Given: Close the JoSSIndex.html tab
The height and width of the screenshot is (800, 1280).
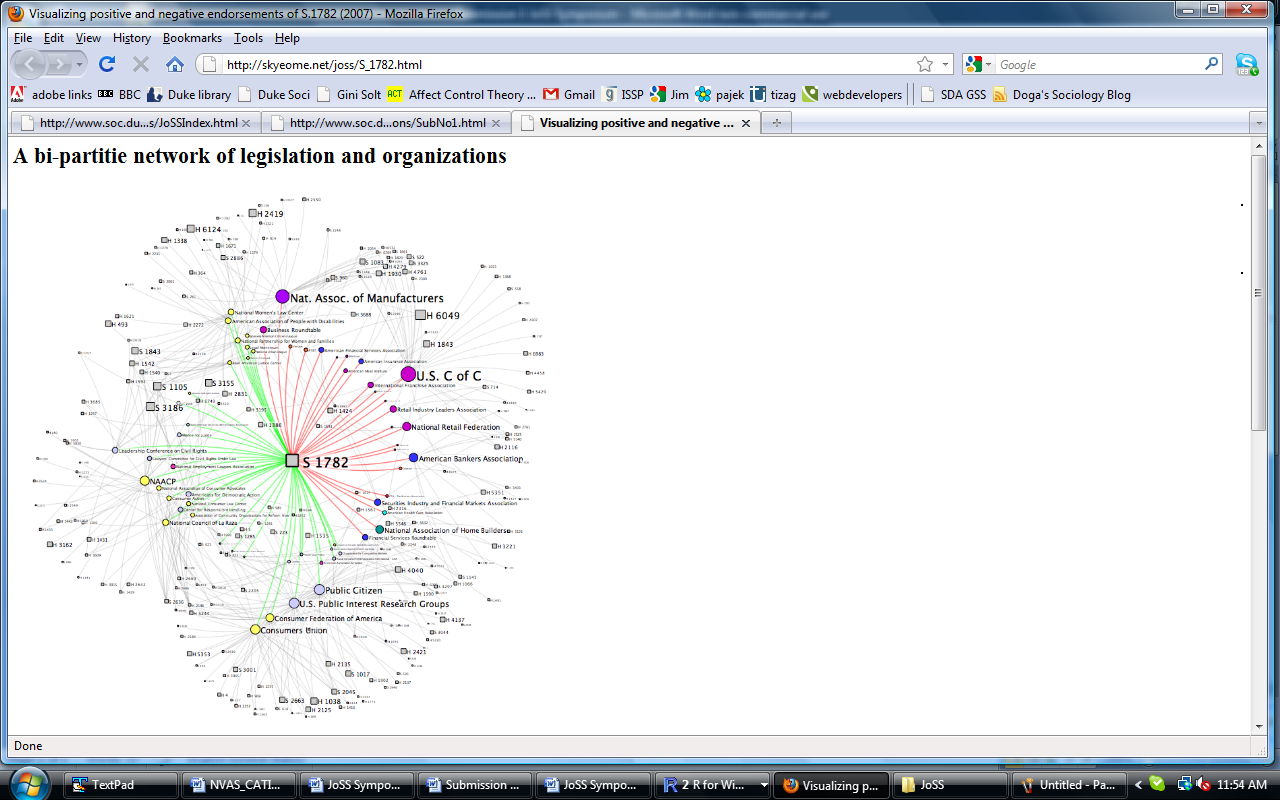Looking at the screenshot, I should [x=248, y=123].
